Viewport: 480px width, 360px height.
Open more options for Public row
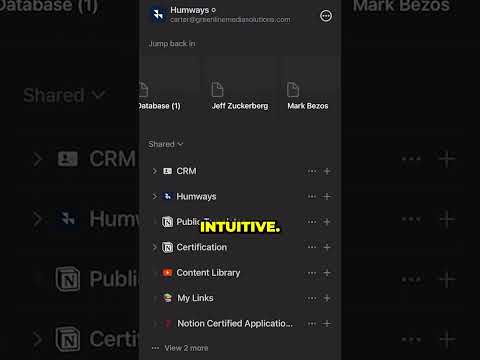point(312,222)
